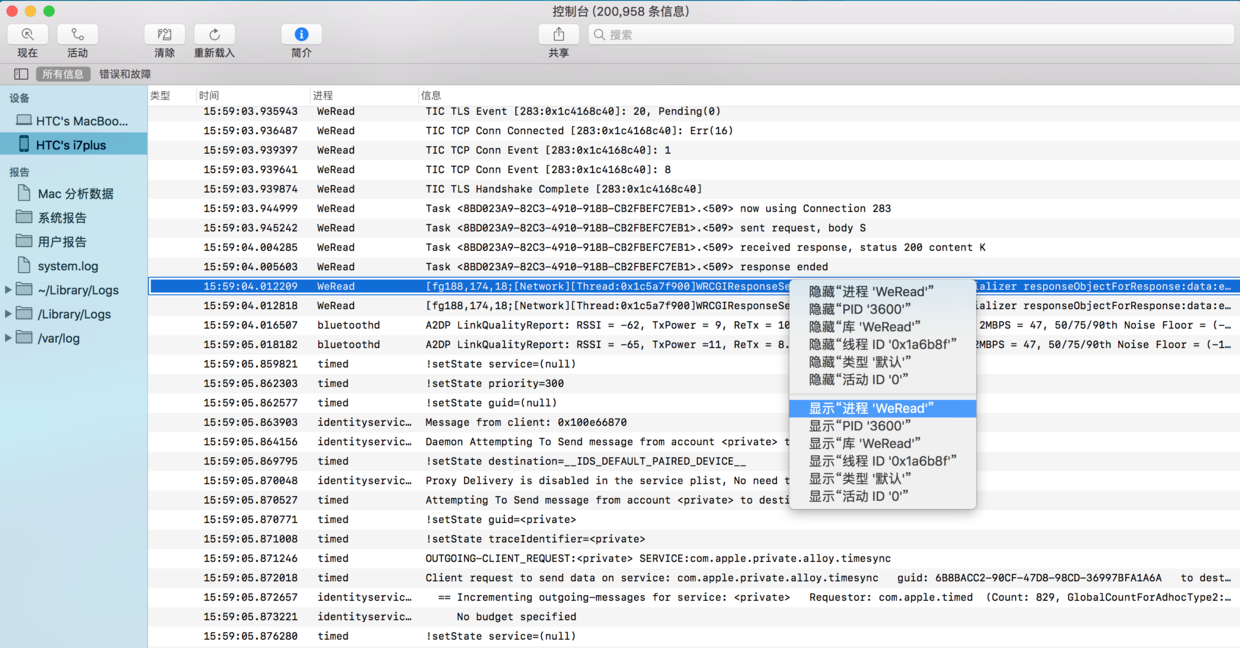This screenshot has height=648, width=1240.
Task: Select the bluetoothd A2DP log row
Action: click(x=600, y=324)
